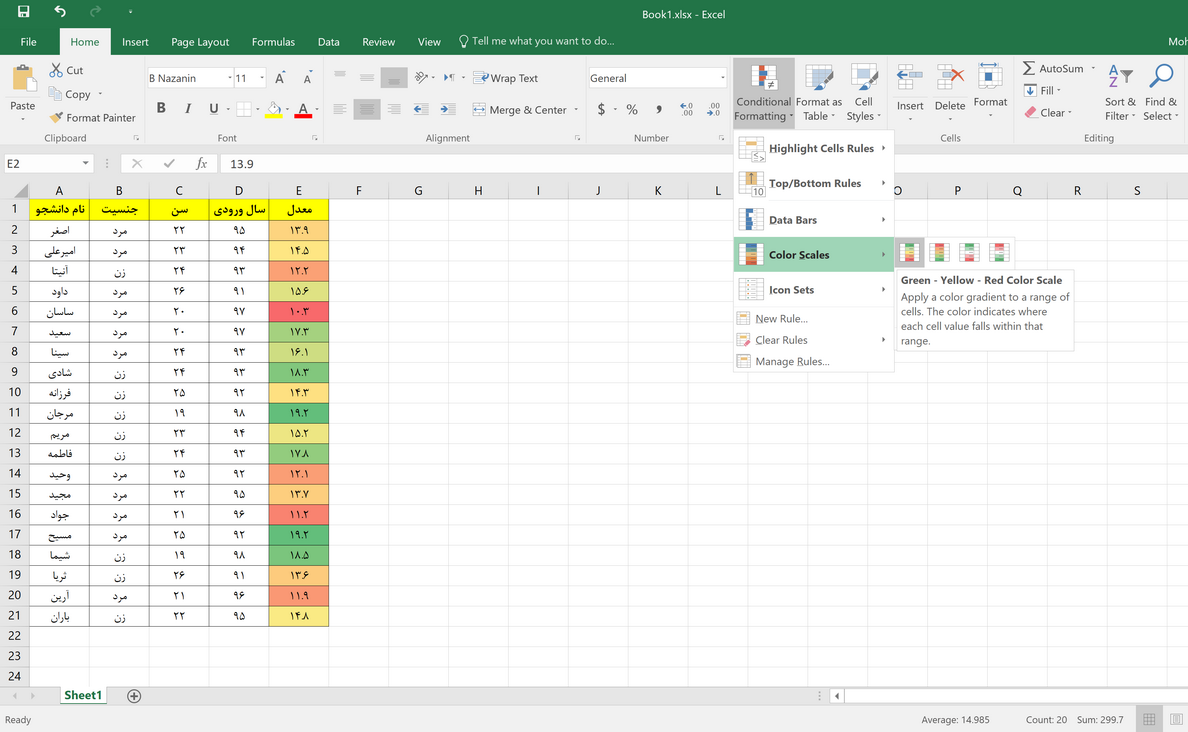
Task: Toggle Bold formatting
Action: click(161, 109)
